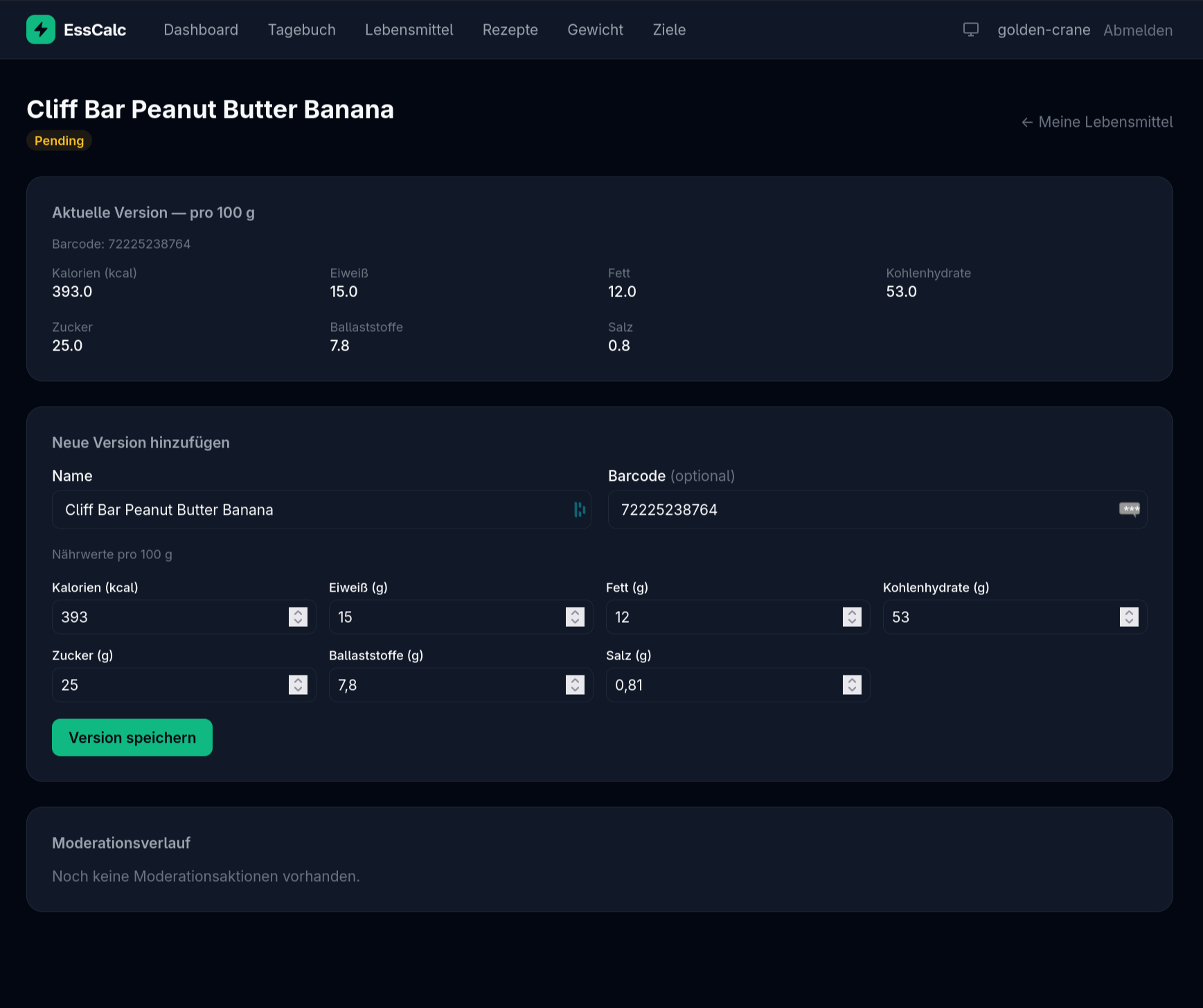This screenshot has height=1008, width=1203.
Task: Focus the Ballaststoffe (g) input
Action: 461,684
